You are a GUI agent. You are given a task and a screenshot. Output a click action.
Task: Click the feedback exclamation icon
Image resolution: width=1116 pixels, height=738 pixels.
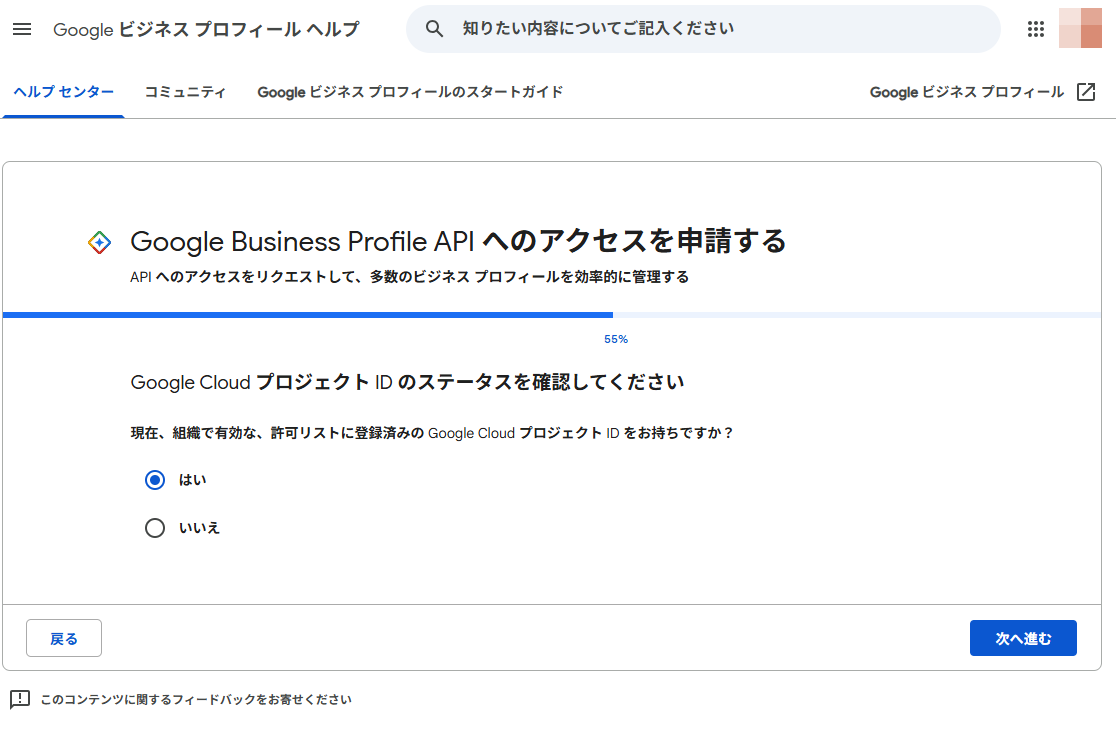20,699
